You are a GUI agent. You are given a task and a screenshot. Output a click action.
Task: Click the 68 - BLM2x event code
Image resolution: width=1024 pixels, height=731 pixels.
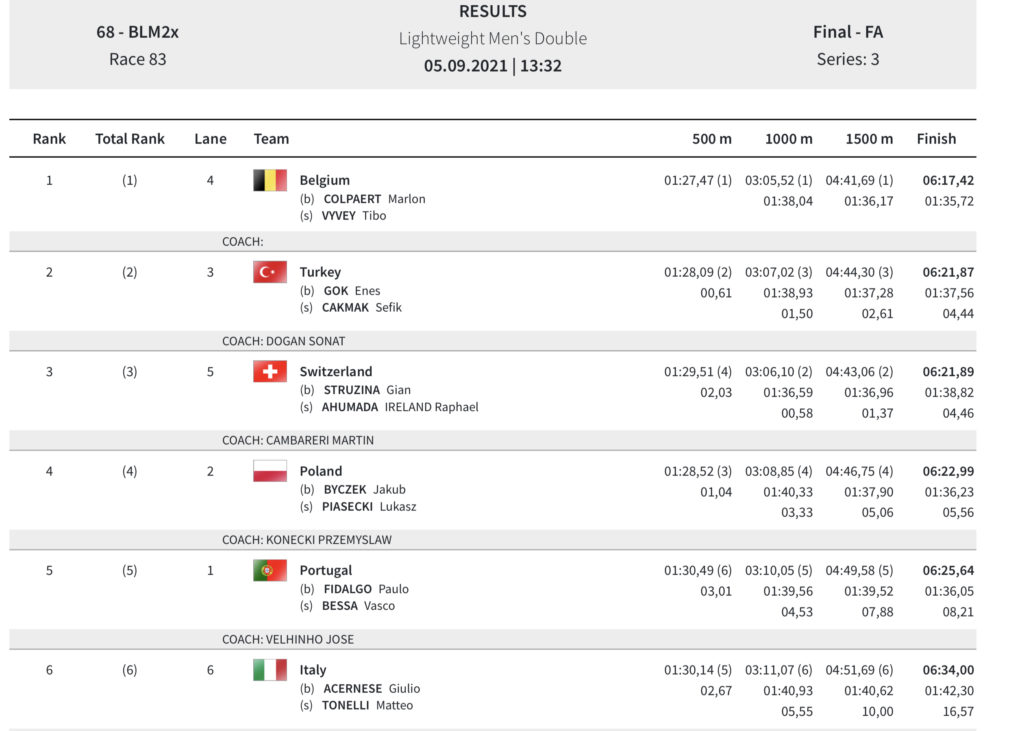click(x=137, y=32)
